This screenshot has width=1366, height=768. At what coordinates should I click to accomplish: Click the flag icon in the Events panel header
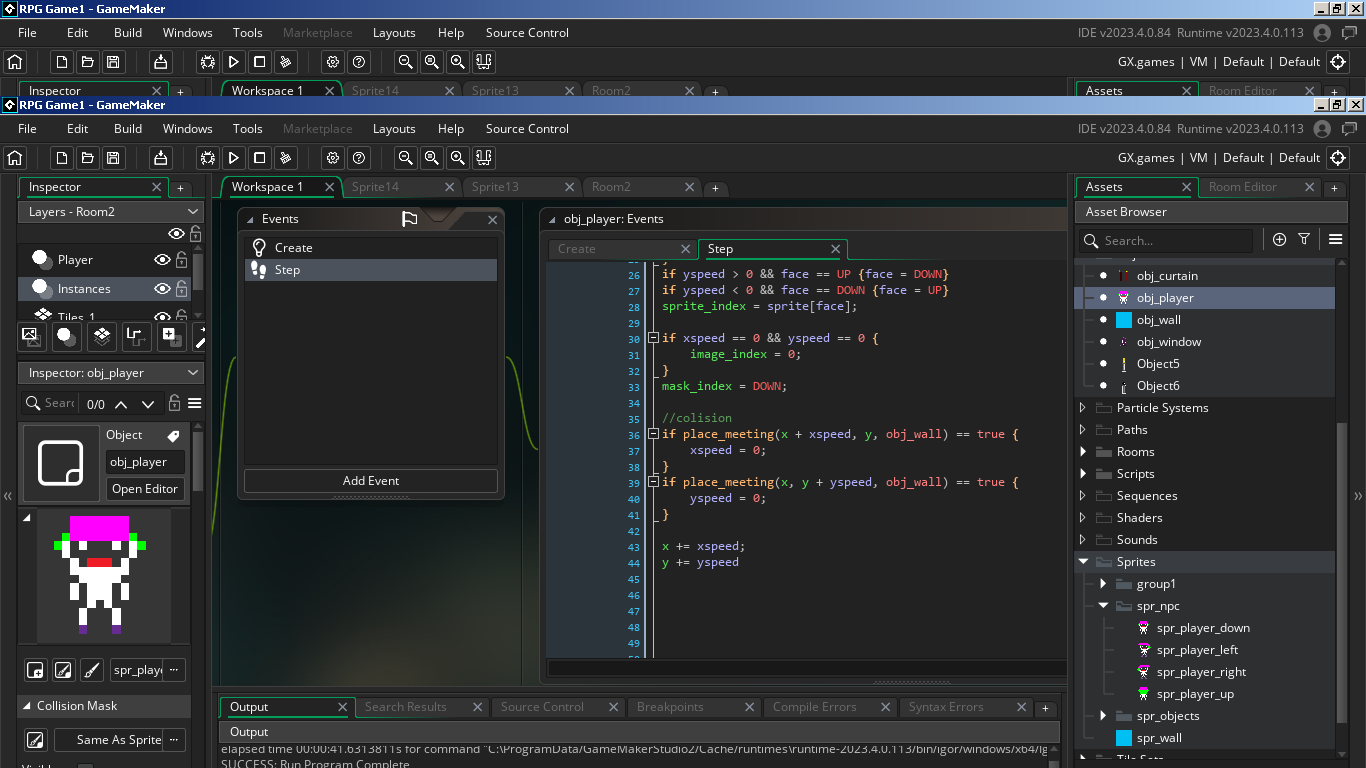(409, 219)
